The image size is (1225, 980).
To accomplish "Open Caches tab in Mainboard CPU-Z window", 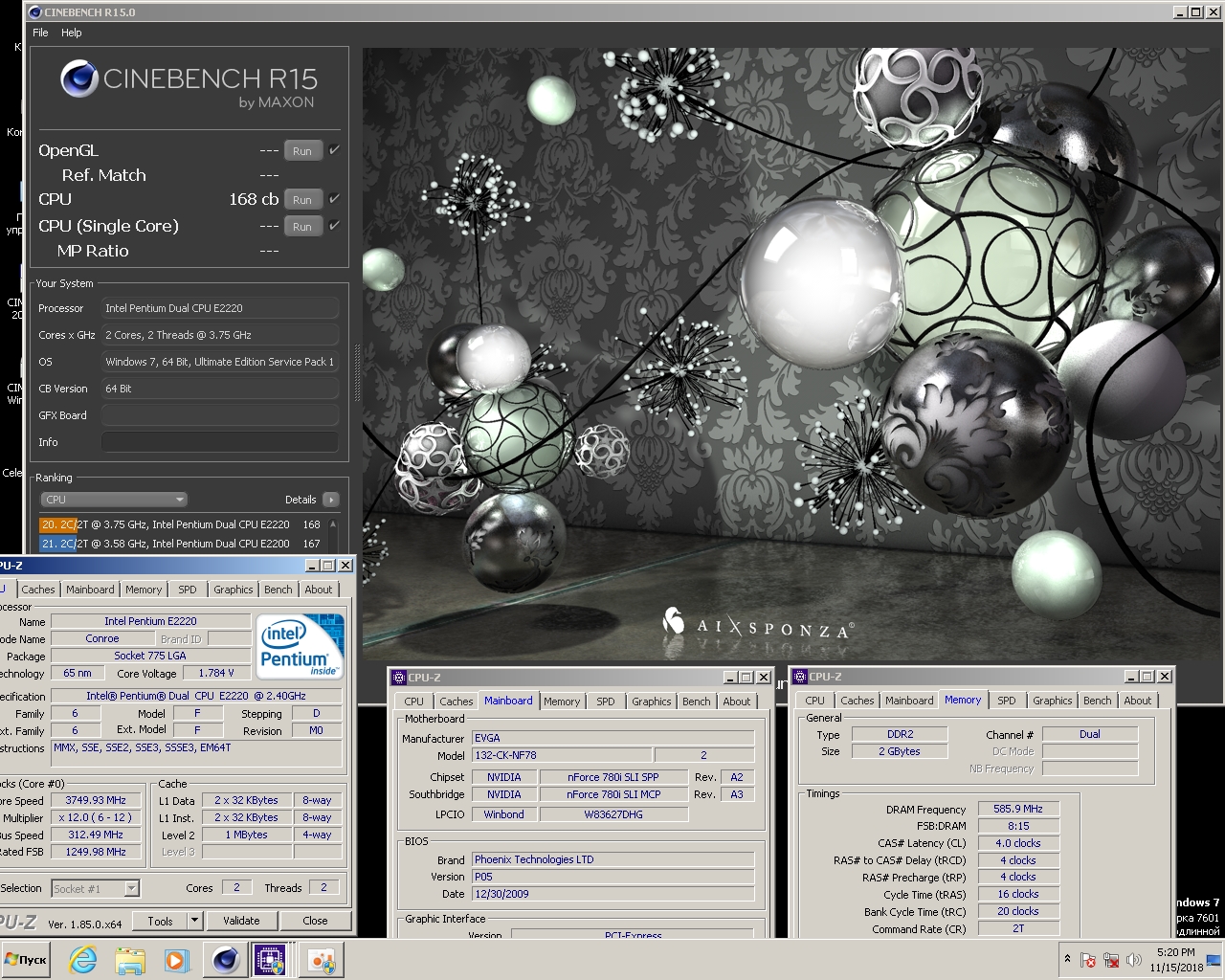I will [x=457, y=702].
